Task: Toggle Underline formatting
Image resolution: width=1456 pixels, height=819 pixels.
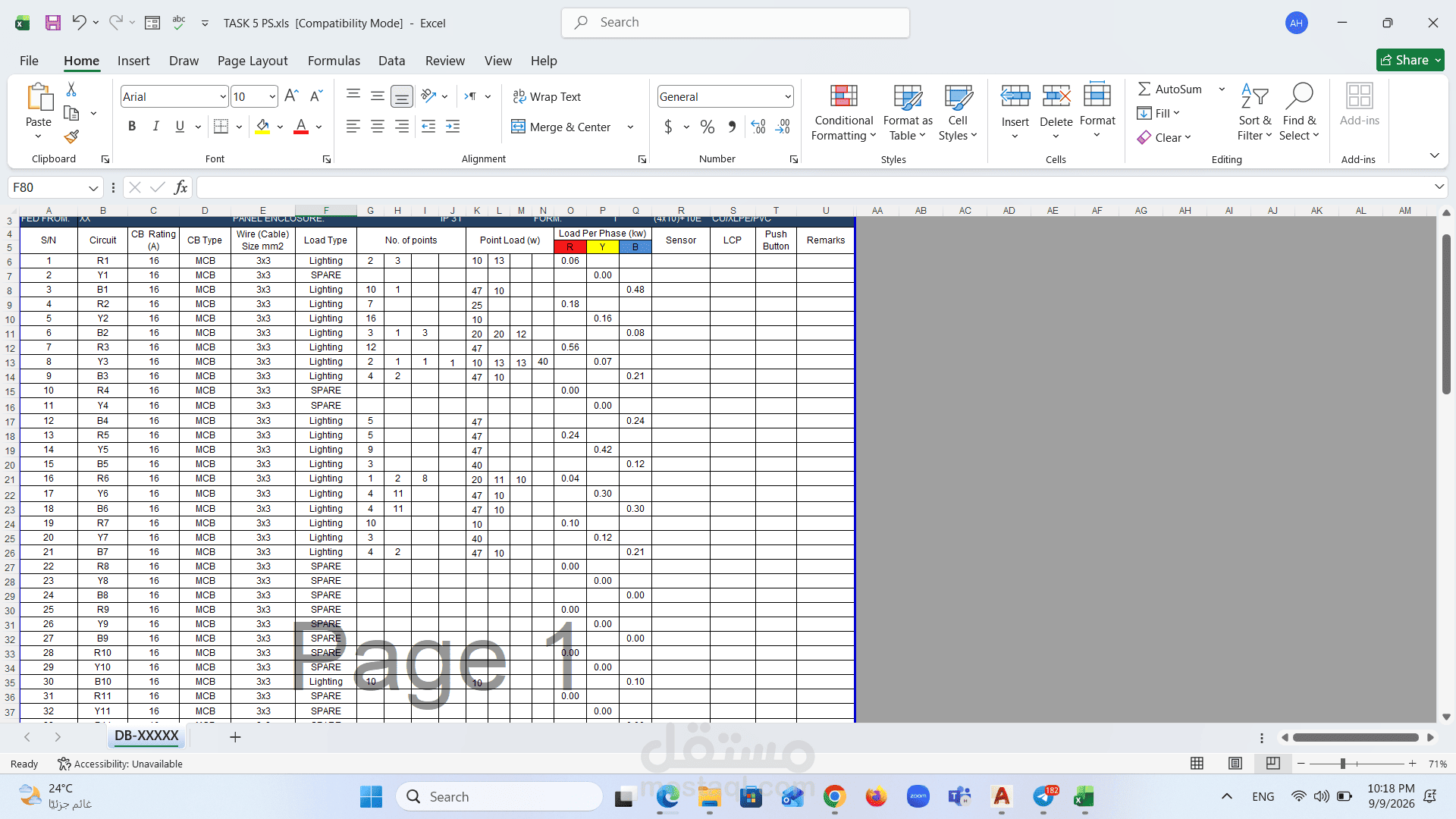Action: 180,127
